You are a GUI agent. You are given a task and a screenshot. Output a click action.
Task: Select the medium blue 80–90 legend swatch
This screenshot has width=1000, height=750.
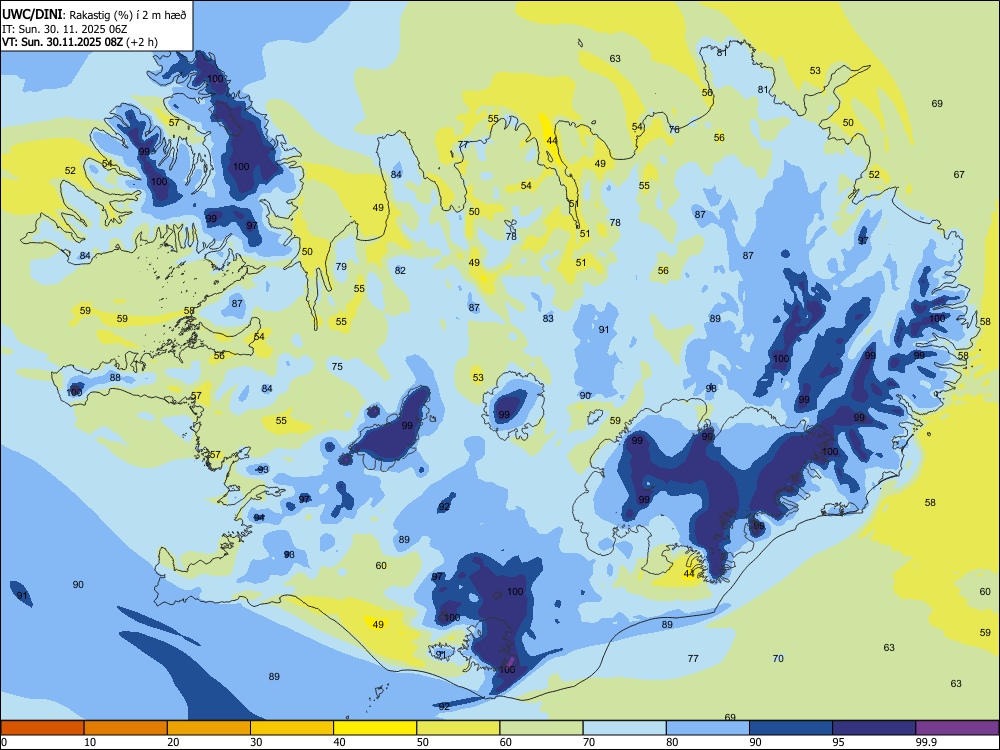coord(707,728)
